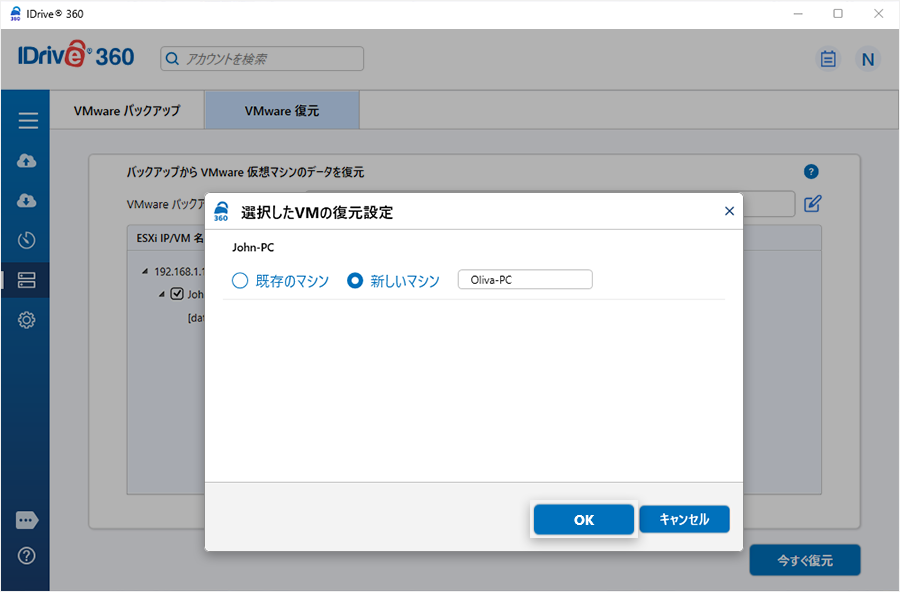Collapse the John VM tree node
900x592 pixels.
(161, 294)
